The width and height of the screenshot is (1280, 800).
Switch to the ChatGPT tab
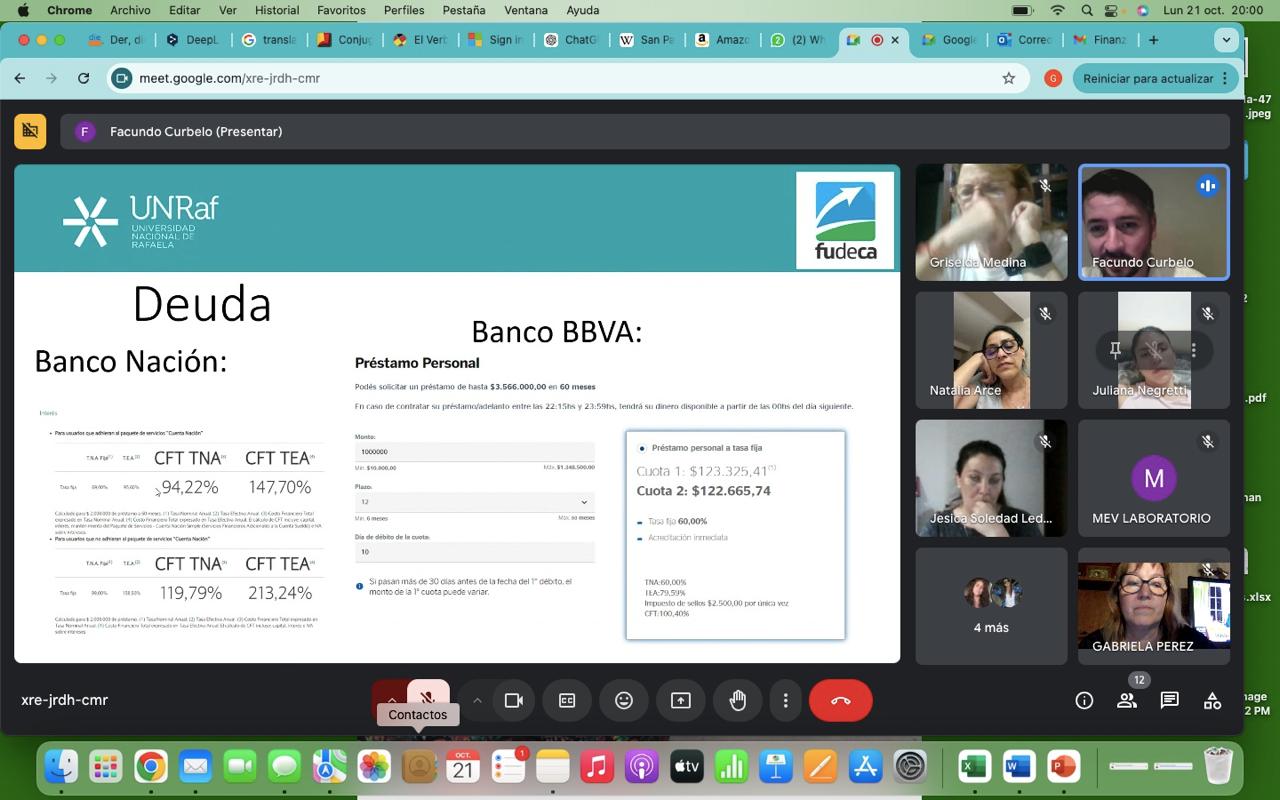pyautogui.click(x=570, y=40)
